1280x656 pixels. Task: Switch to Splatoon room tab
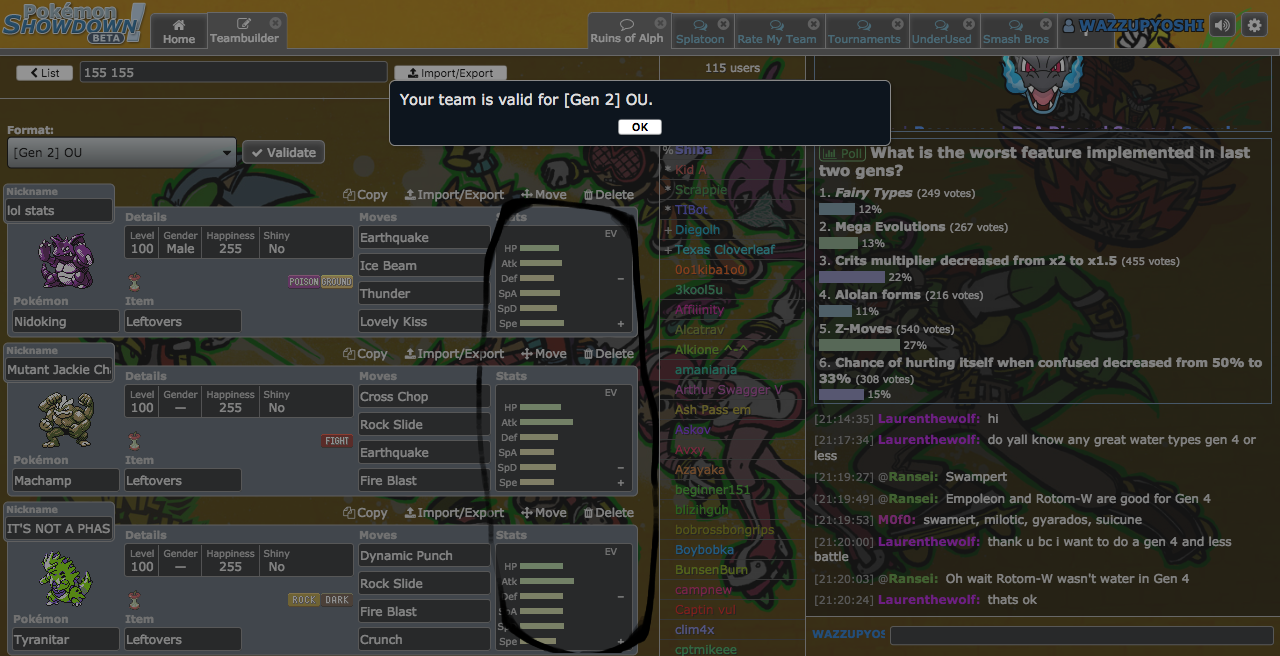700,32
